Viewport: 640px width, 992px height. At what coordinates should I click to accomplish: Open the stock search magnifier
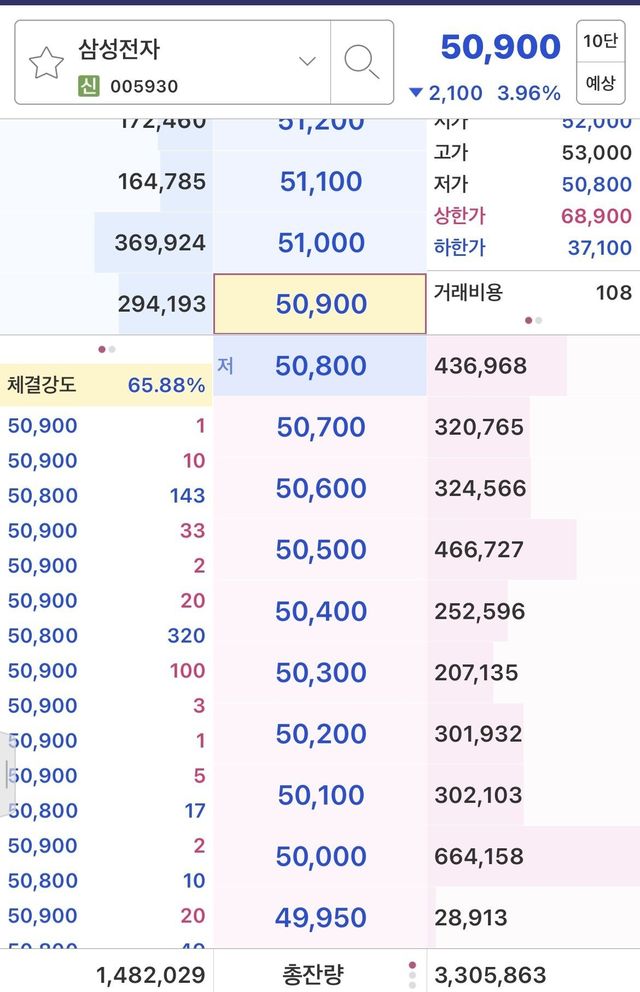click(361, 62)
